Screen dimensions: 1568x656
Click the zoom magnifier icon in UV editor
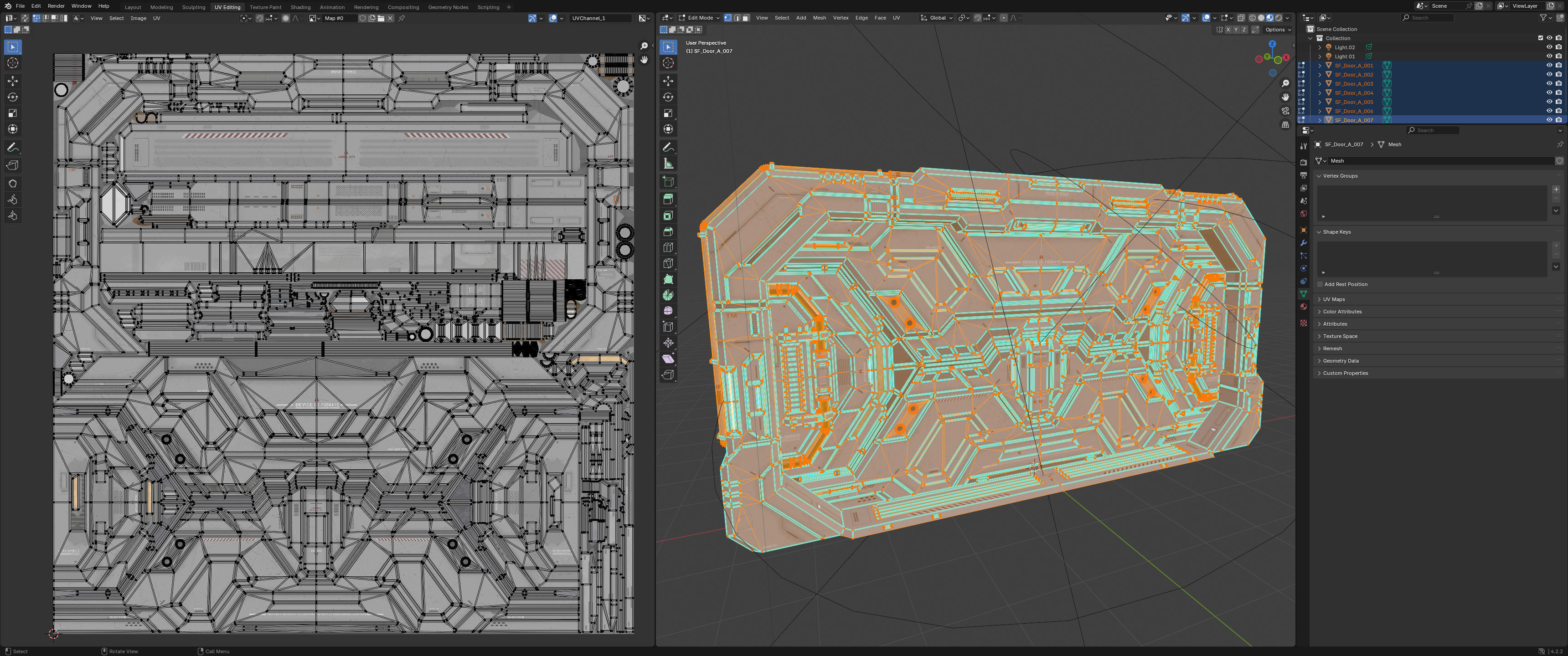point(644,46)
